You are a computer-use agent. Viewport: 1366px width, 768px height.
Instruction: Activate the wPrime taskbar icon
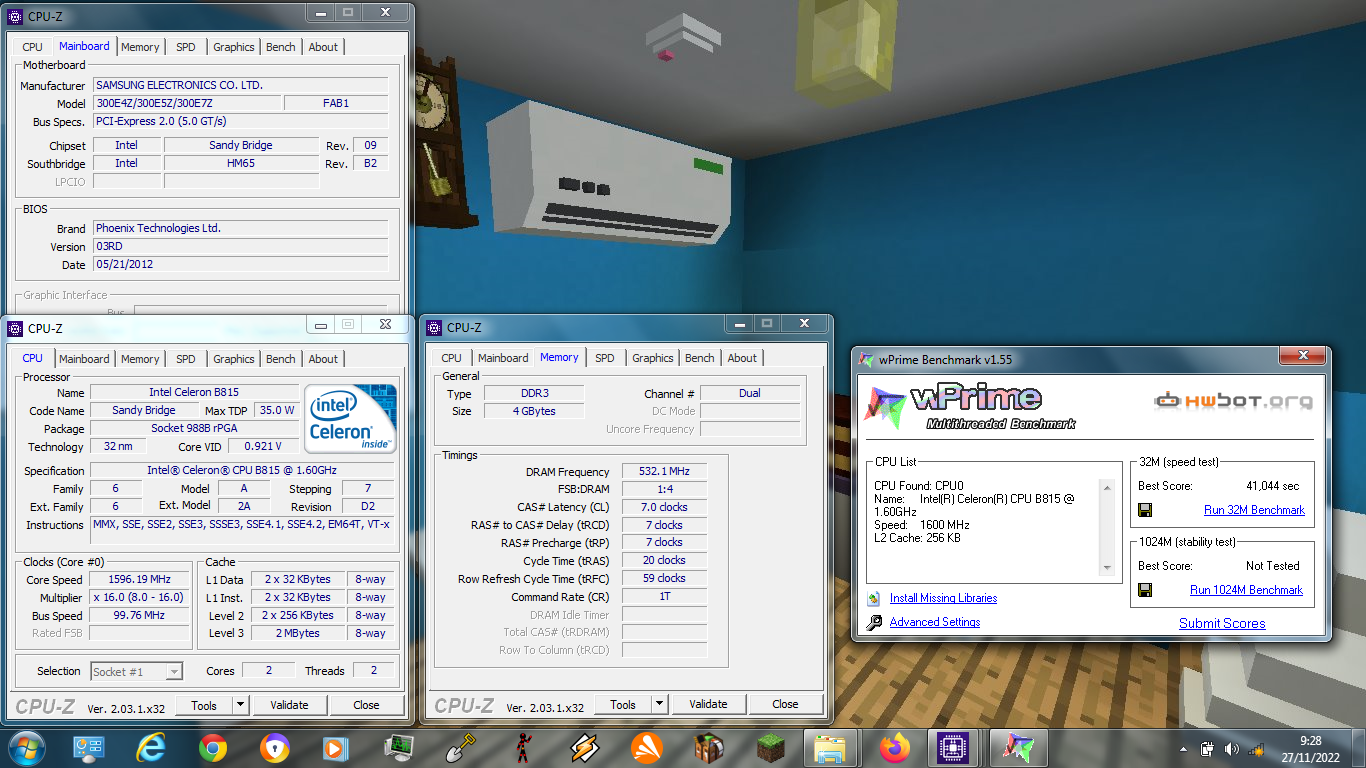click(1018, 748)
